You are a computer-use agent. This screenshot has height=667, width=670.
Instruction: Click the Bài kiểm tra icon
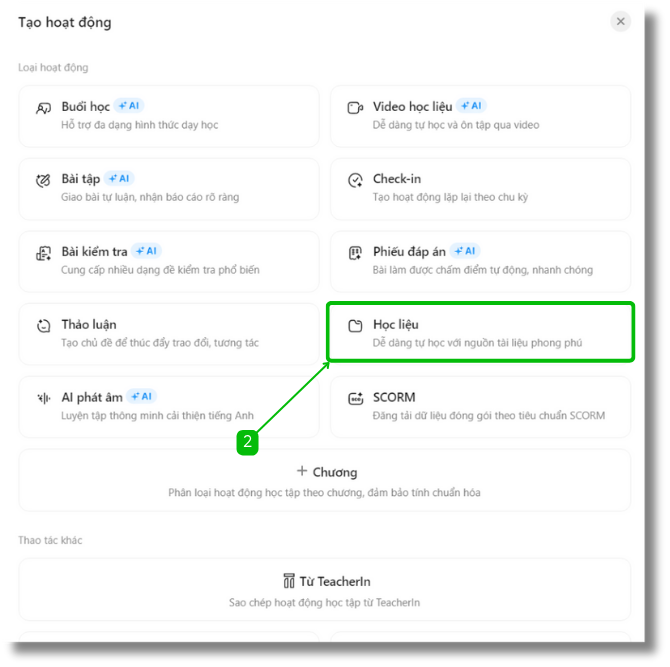43,254
